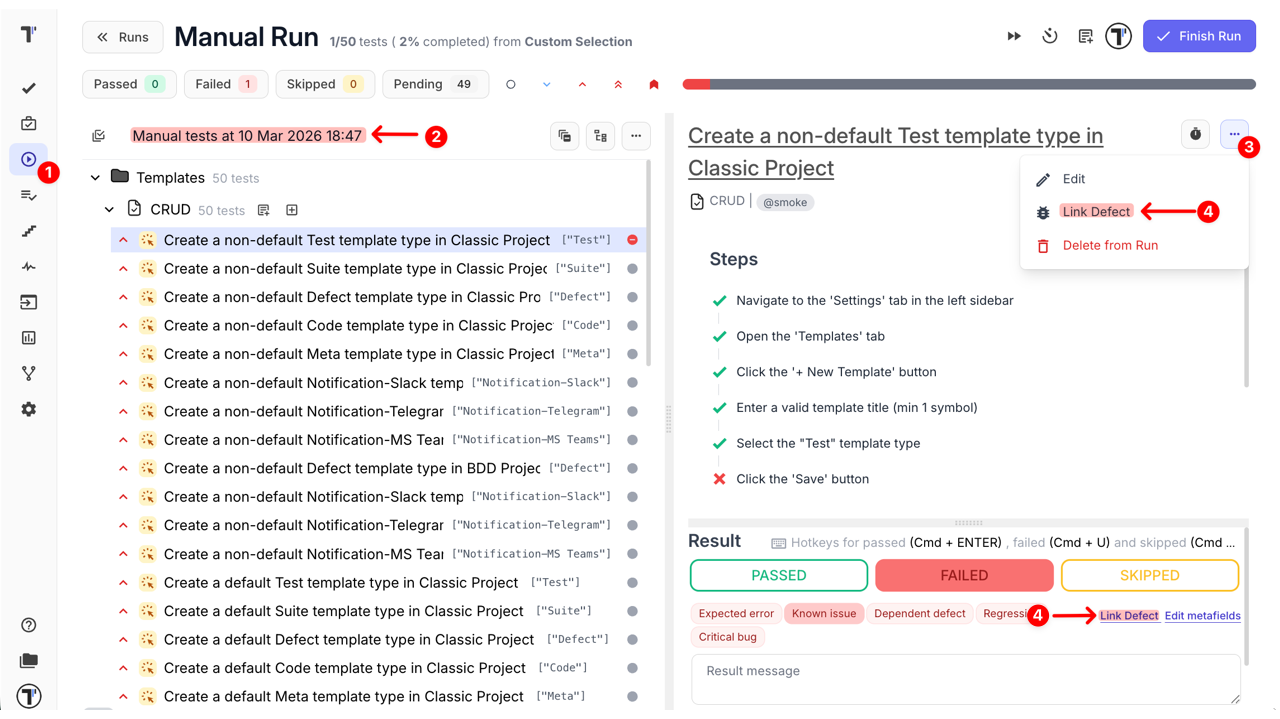Toggle the Known issue result tag

(823, 614)
